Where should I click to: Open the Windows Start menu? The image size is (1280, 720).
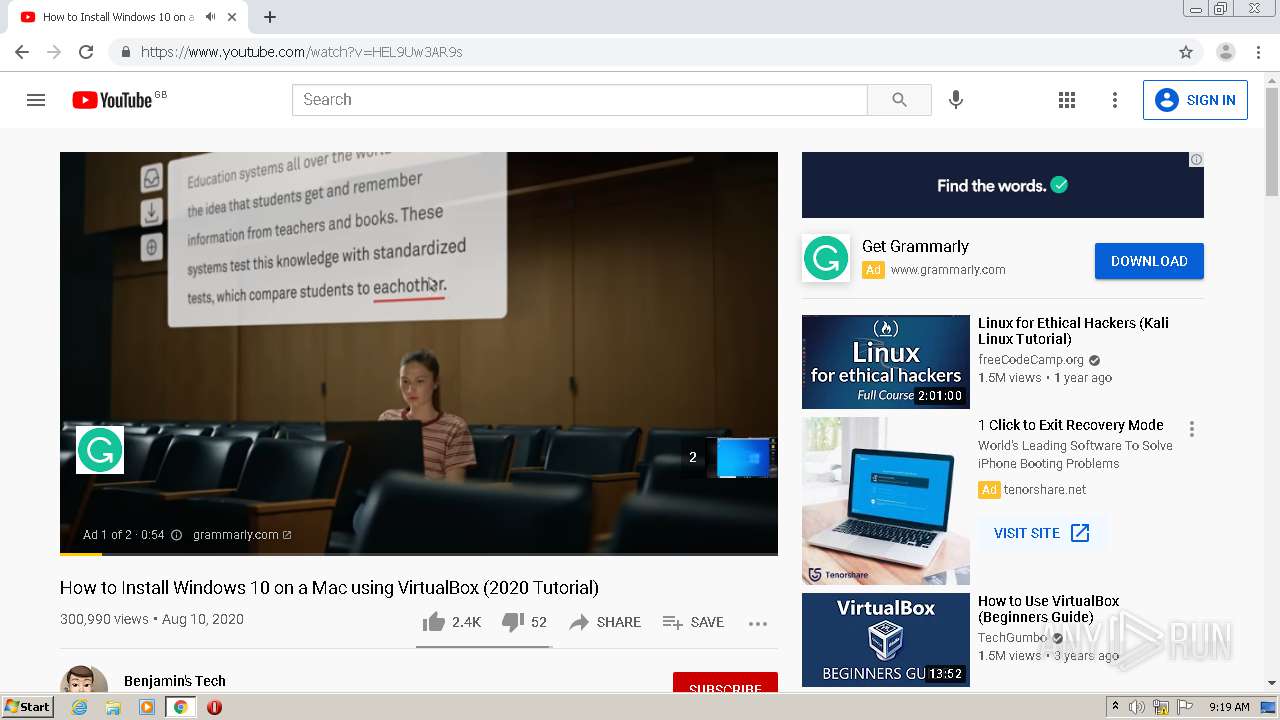coord(27,707)
